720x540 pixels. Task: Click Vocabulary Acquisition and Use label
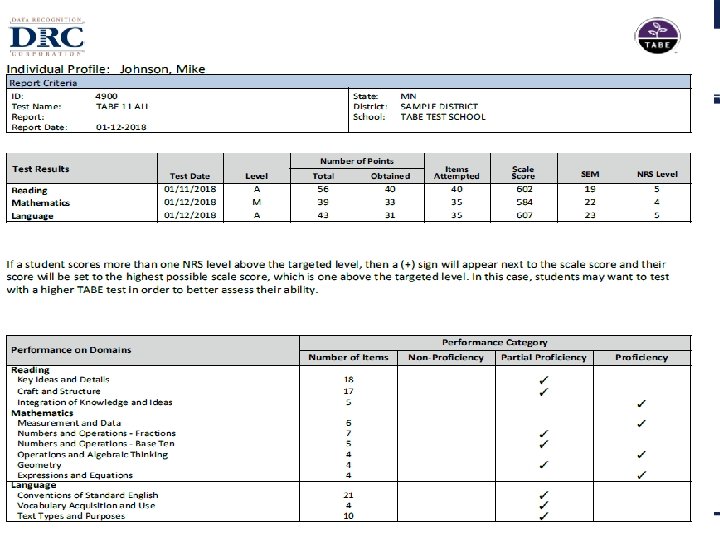point(86,506)
